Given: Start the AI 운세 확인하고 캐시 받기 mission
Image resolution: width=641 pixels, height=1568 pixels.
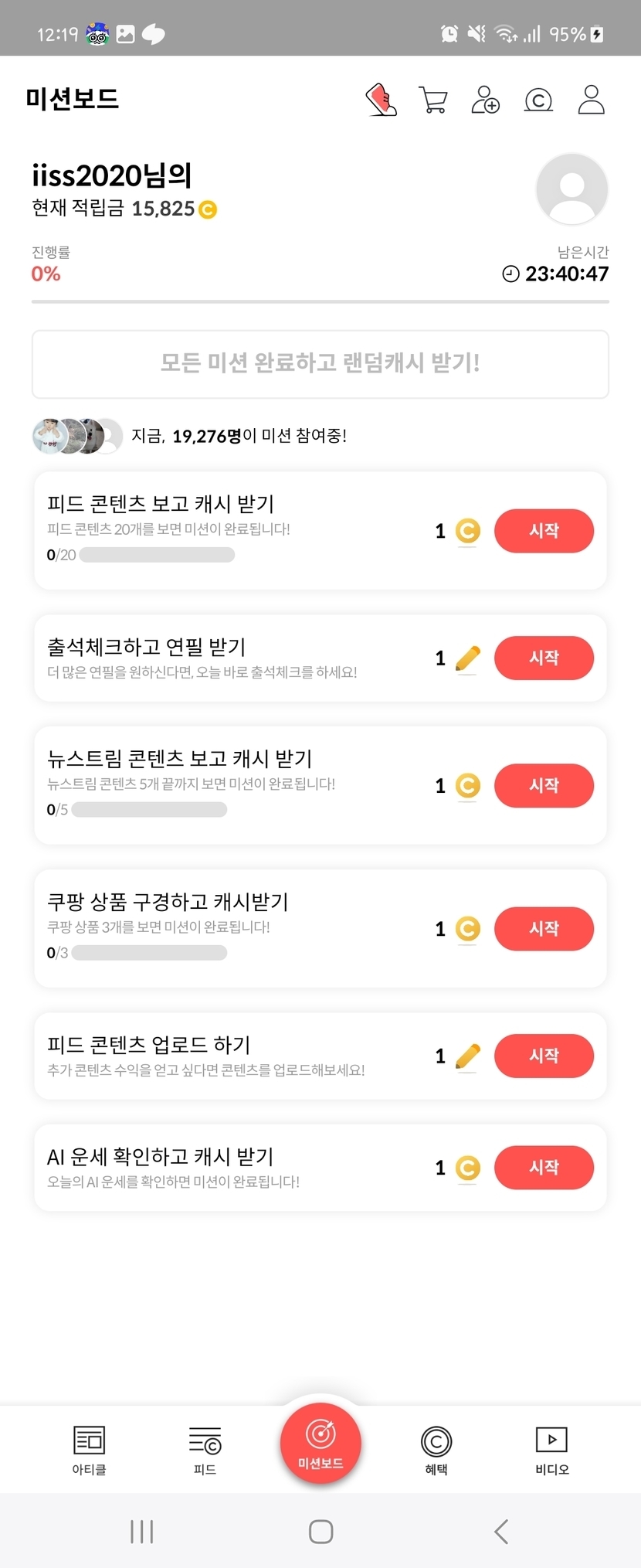Looking at the screenshot, I should (544, 1168).
